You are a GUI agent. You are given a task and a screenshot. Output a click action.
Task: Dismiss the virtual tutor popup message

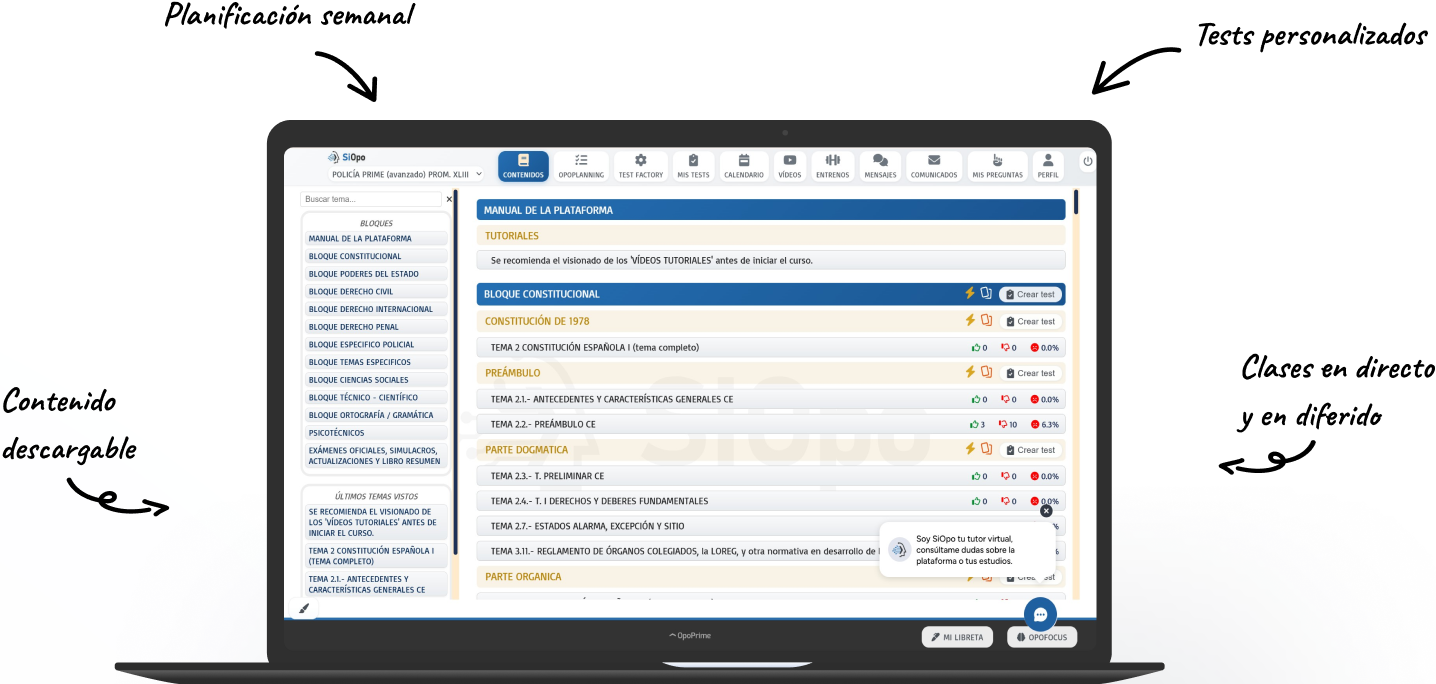coord(1046,511)
